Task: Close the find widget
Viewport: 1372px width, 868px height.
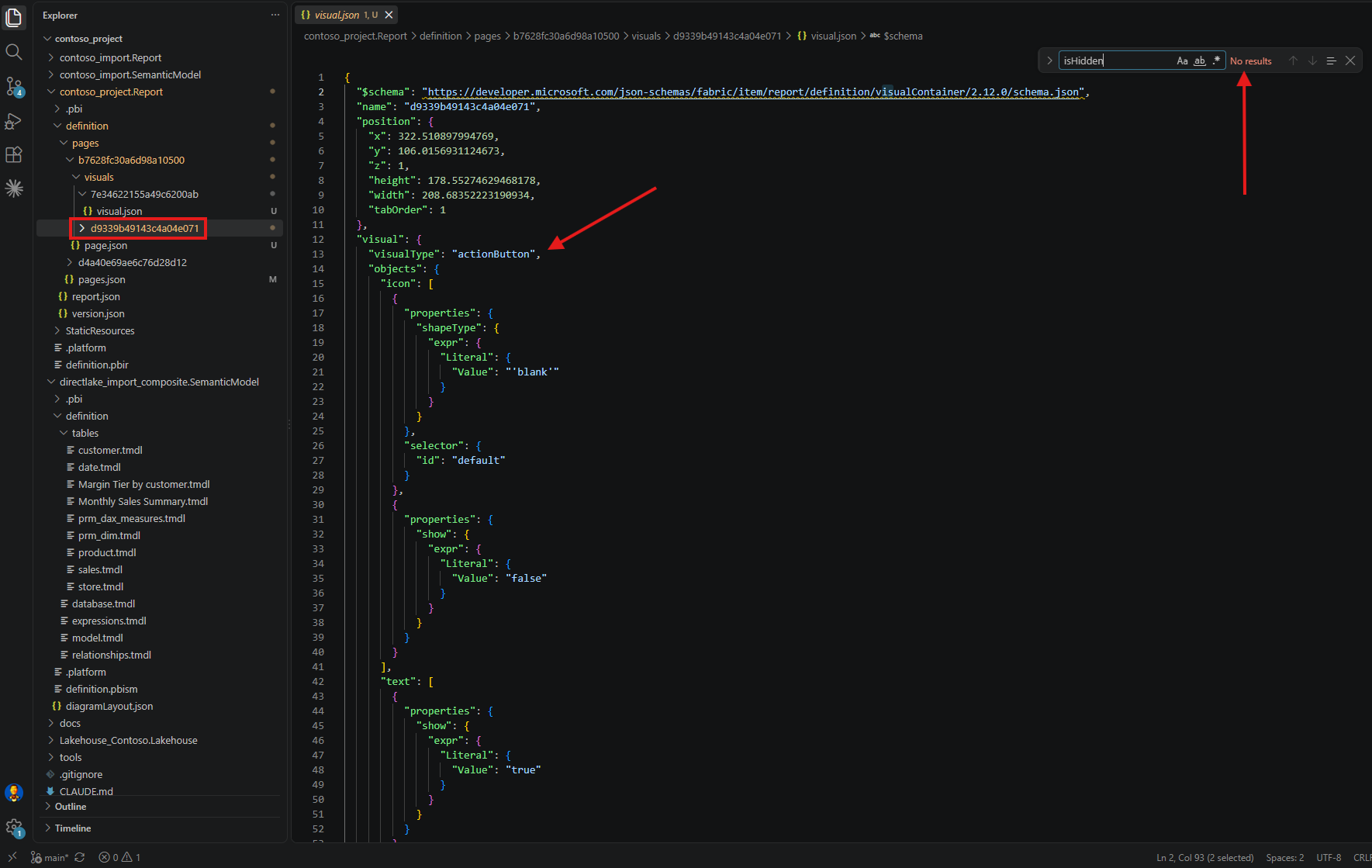Action: pyautogui.click(x=1350, y=61)
